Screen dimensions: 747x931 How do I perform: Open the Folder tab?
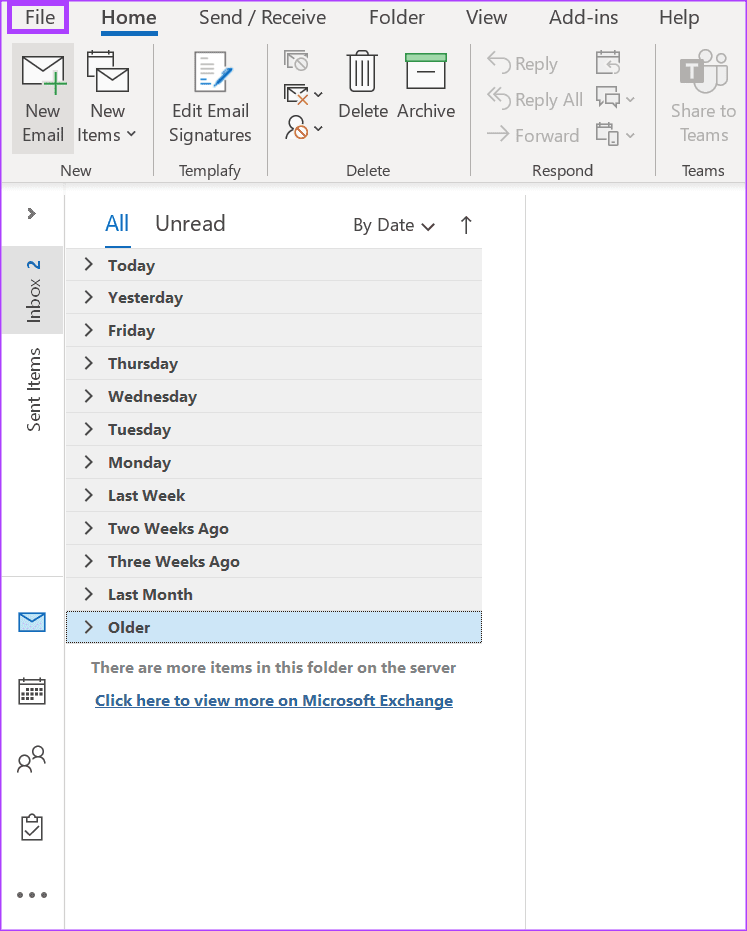tap(397, 17)
